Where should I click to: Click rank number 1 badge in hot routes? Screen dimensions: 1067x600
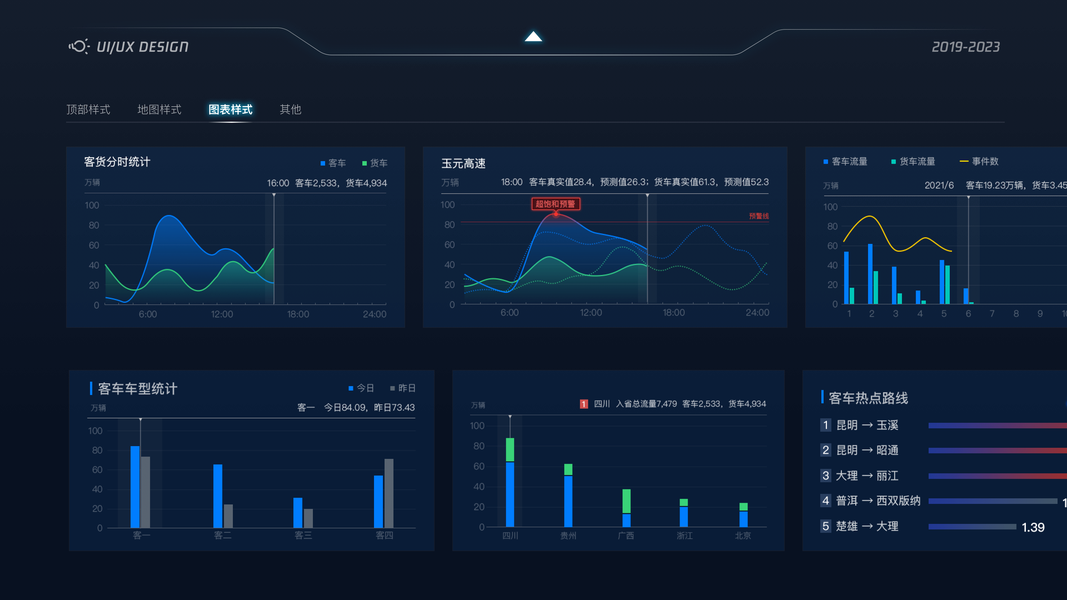click(825, 425)
